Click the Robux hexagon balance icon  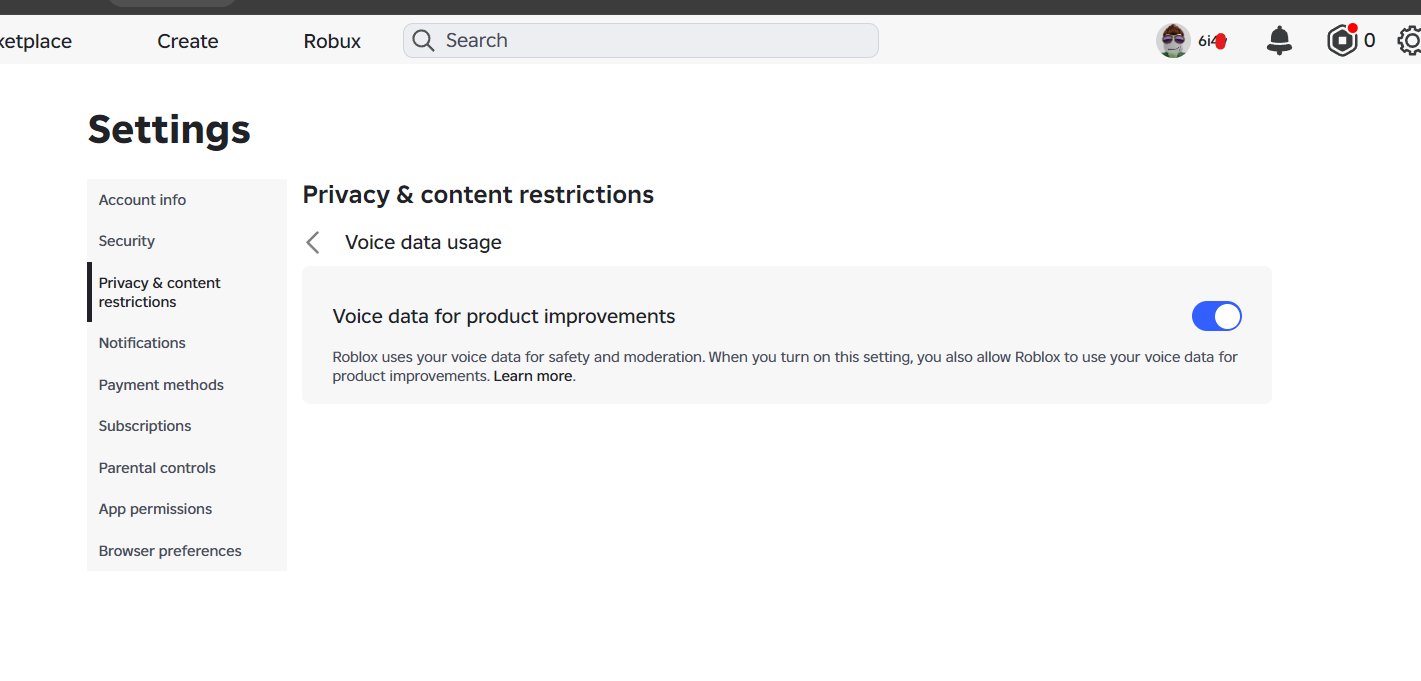1341,41
